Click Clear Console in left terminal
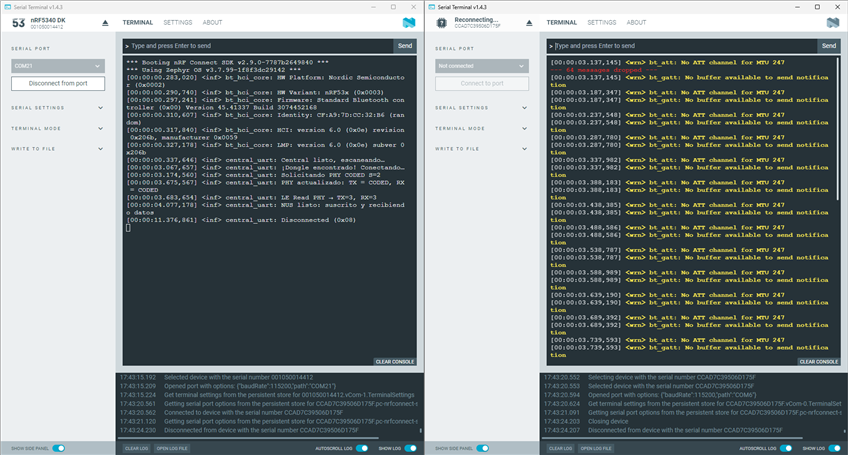This screenshot has height=455, width=848. (x=395, y=361)
